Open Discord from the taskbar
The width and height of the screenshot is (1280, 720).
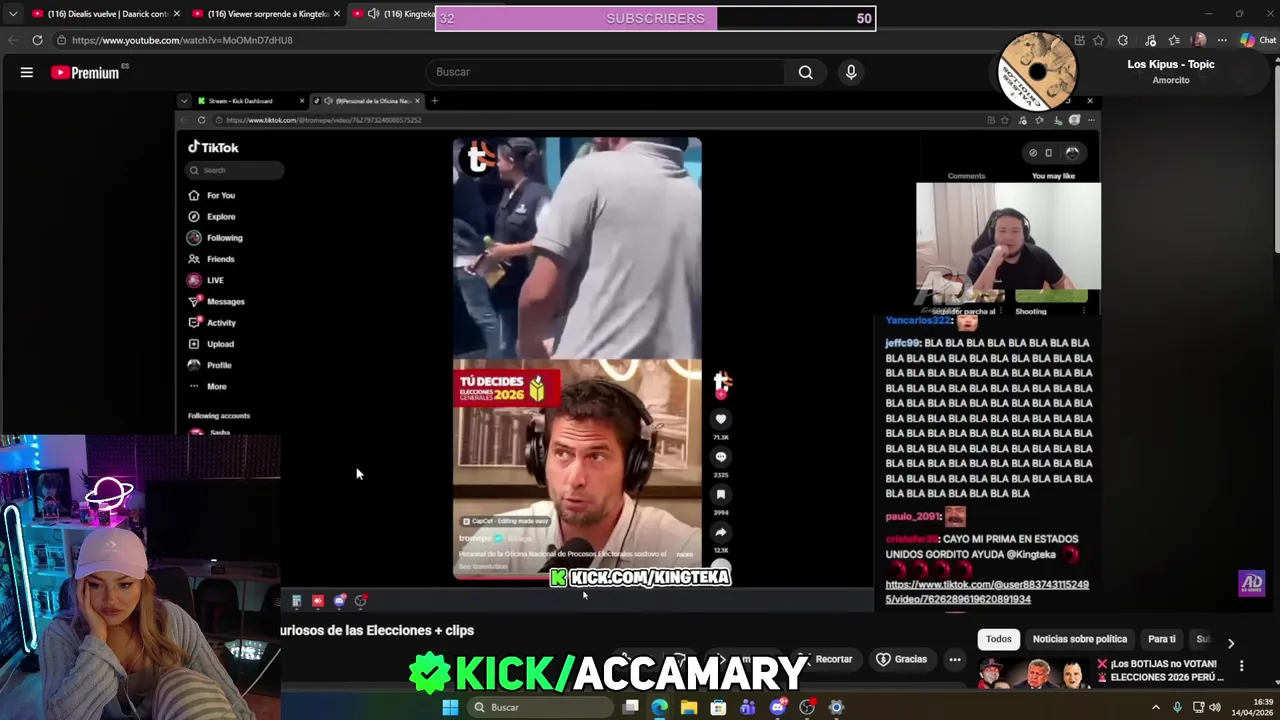[778, 707]
